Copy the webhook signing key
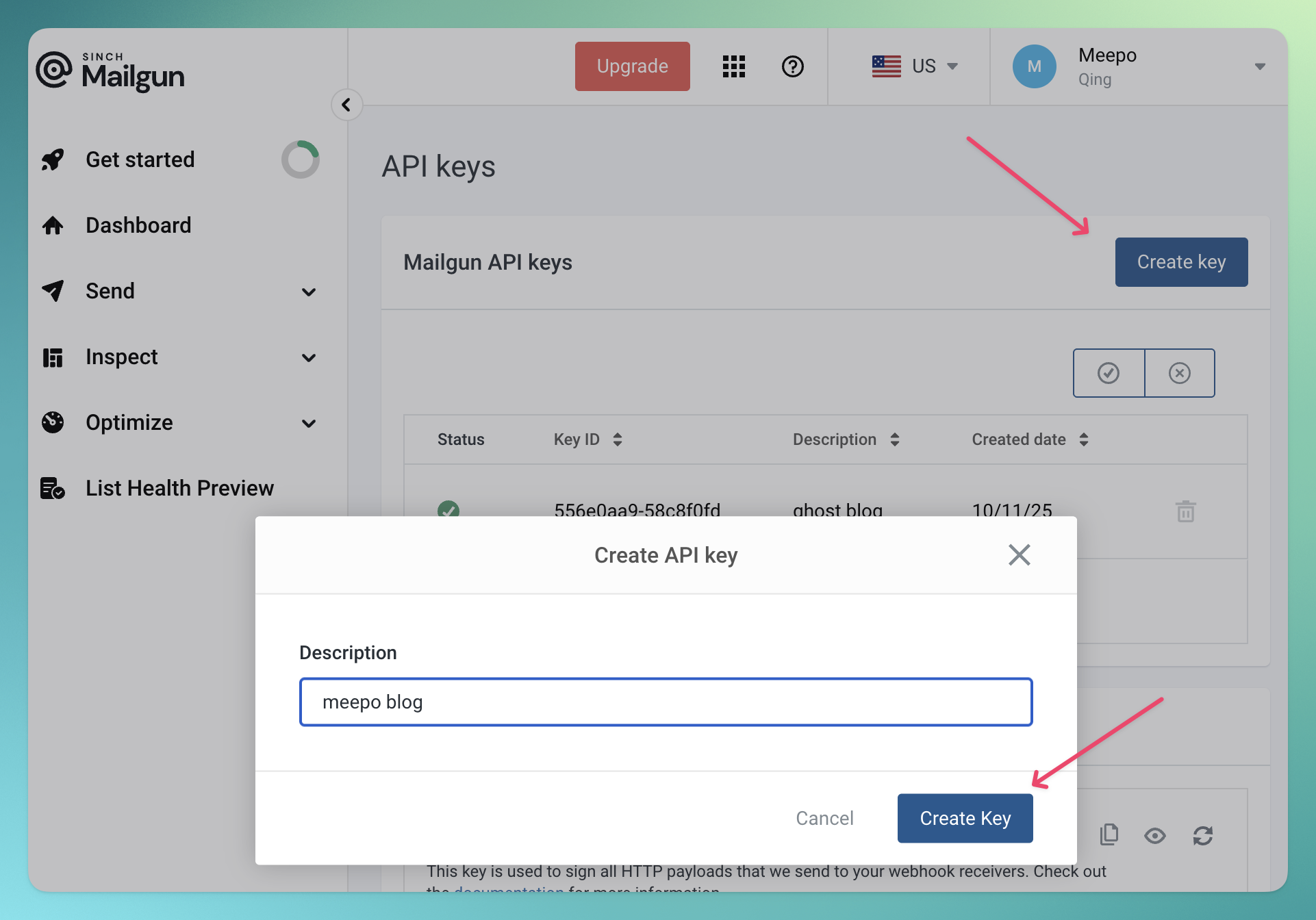This screenshot has width=1316, height=920. point(1109,834)
